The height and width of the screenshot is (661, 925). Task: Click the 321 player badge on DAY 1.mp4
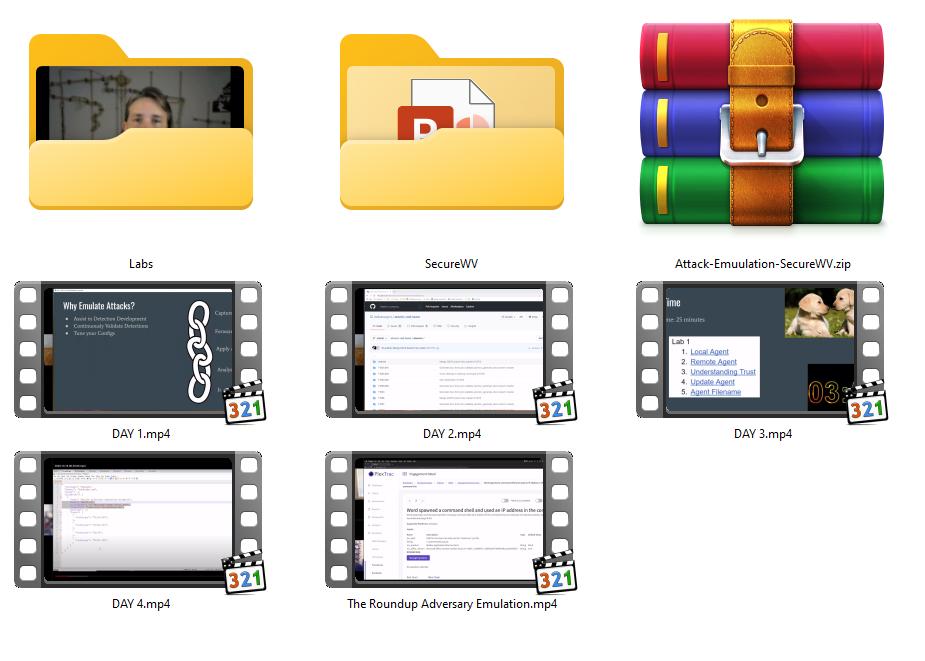click(x=244, y=401)
